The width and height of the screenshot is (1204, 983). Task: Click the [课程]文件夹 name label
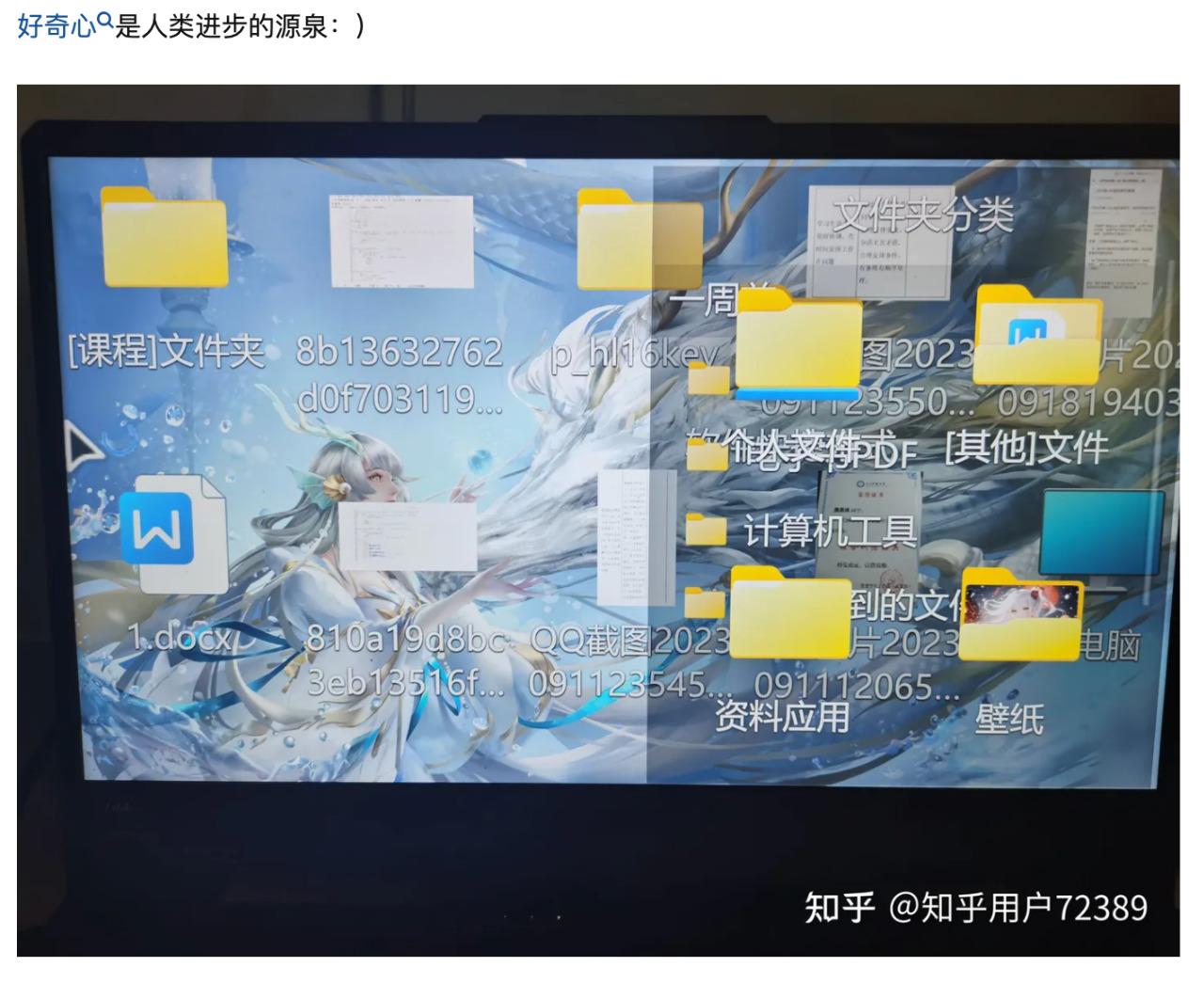pyautogui.click(x=166, y=351)
